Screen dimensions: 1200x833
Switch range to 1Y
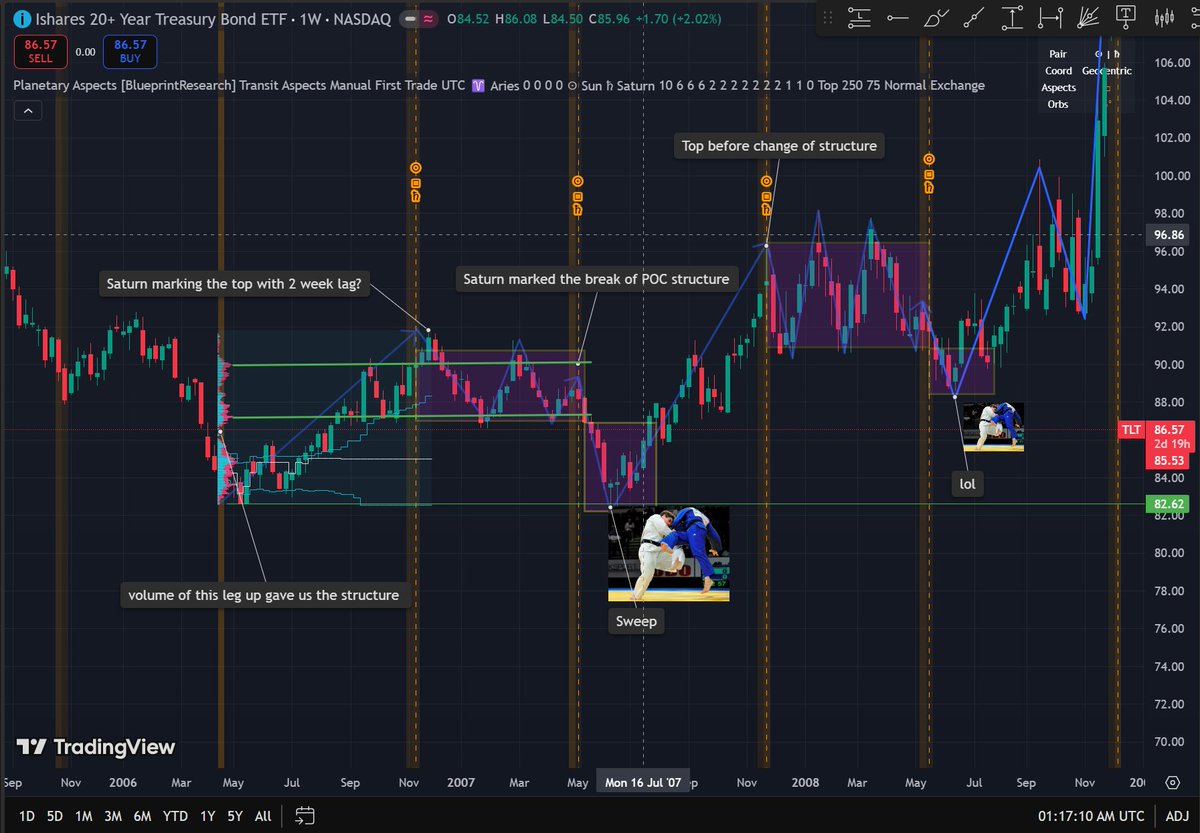click(207, 816)
